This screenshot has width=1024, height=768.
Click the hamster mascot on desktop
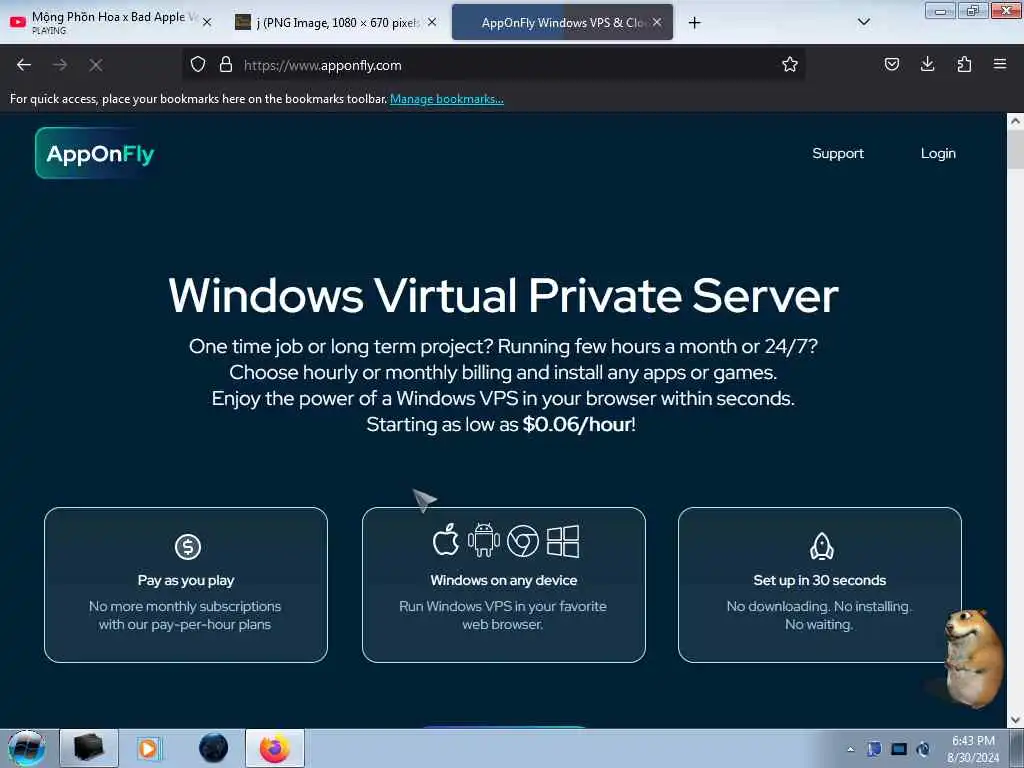pos(972,657)
